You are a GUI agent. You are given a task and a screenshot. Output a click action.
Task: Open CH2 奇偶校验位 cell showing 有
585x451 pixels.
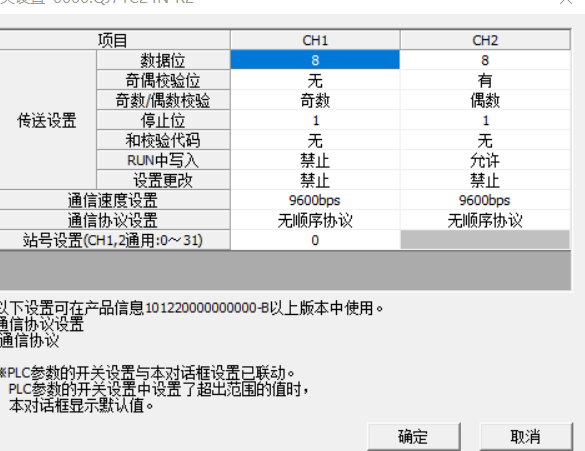[x=485, y=80]
